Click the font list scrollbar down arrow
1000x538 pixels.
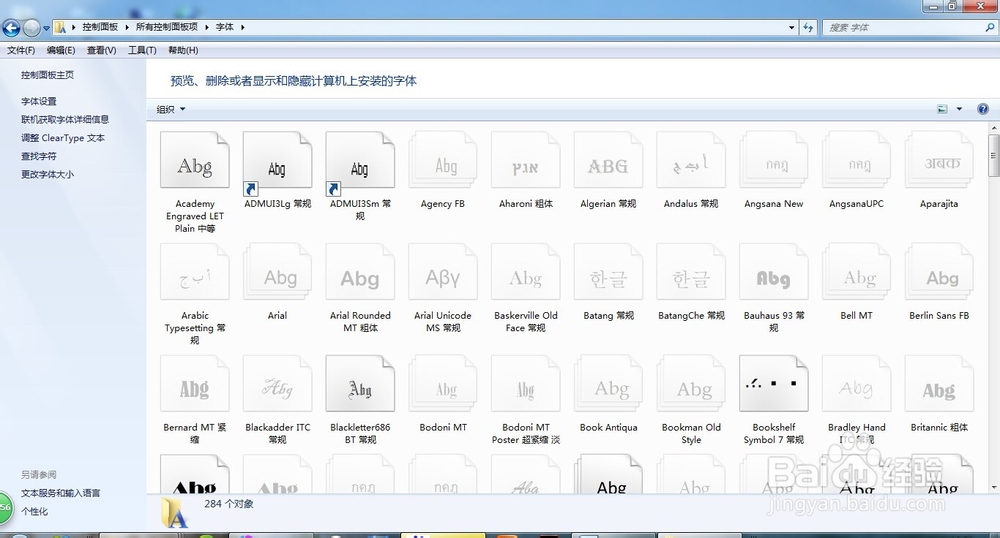(x=994, y=488)
